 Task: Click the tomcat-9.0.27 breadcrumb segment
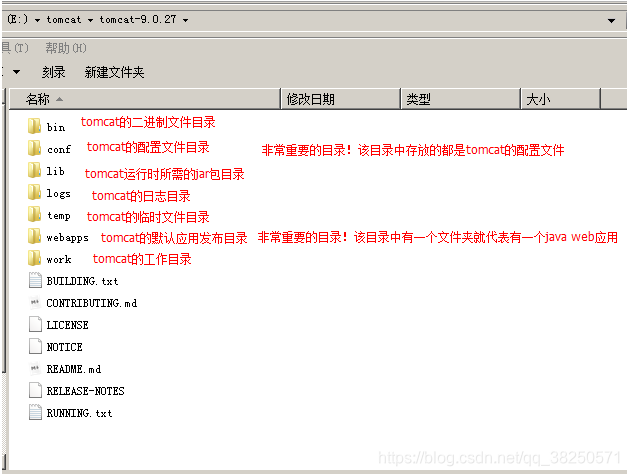pos(138,20)
